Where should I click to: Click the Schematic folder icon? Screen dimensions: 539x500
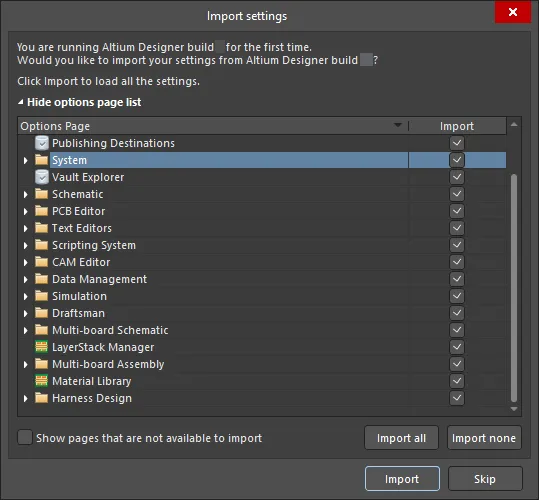pos(42,194)
